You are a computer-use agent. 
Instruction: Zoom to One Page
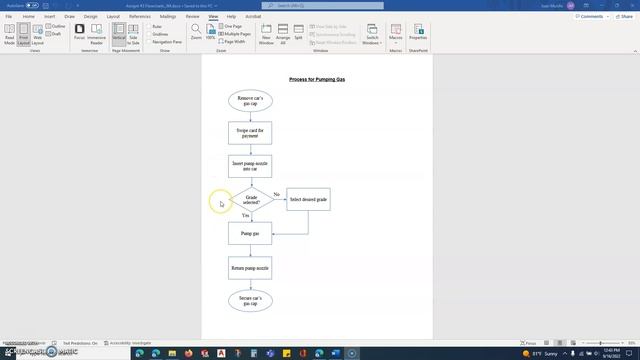[230, 26]
